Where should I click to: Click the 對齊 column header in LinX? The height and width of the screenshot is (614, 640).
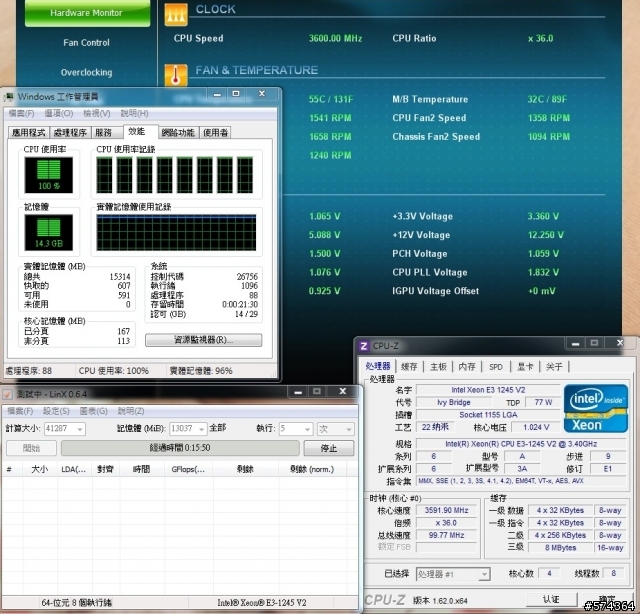pos(105,469)
